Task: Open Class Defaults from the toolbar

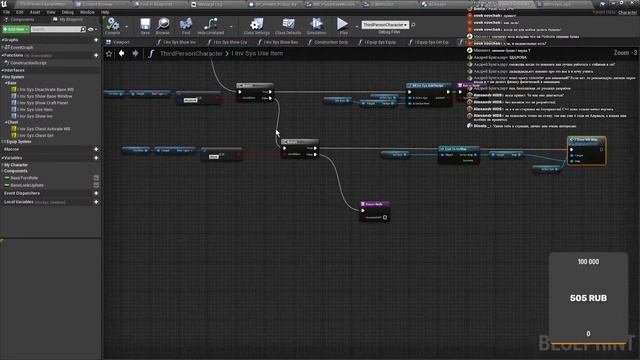Action: (x=288, y=26)
